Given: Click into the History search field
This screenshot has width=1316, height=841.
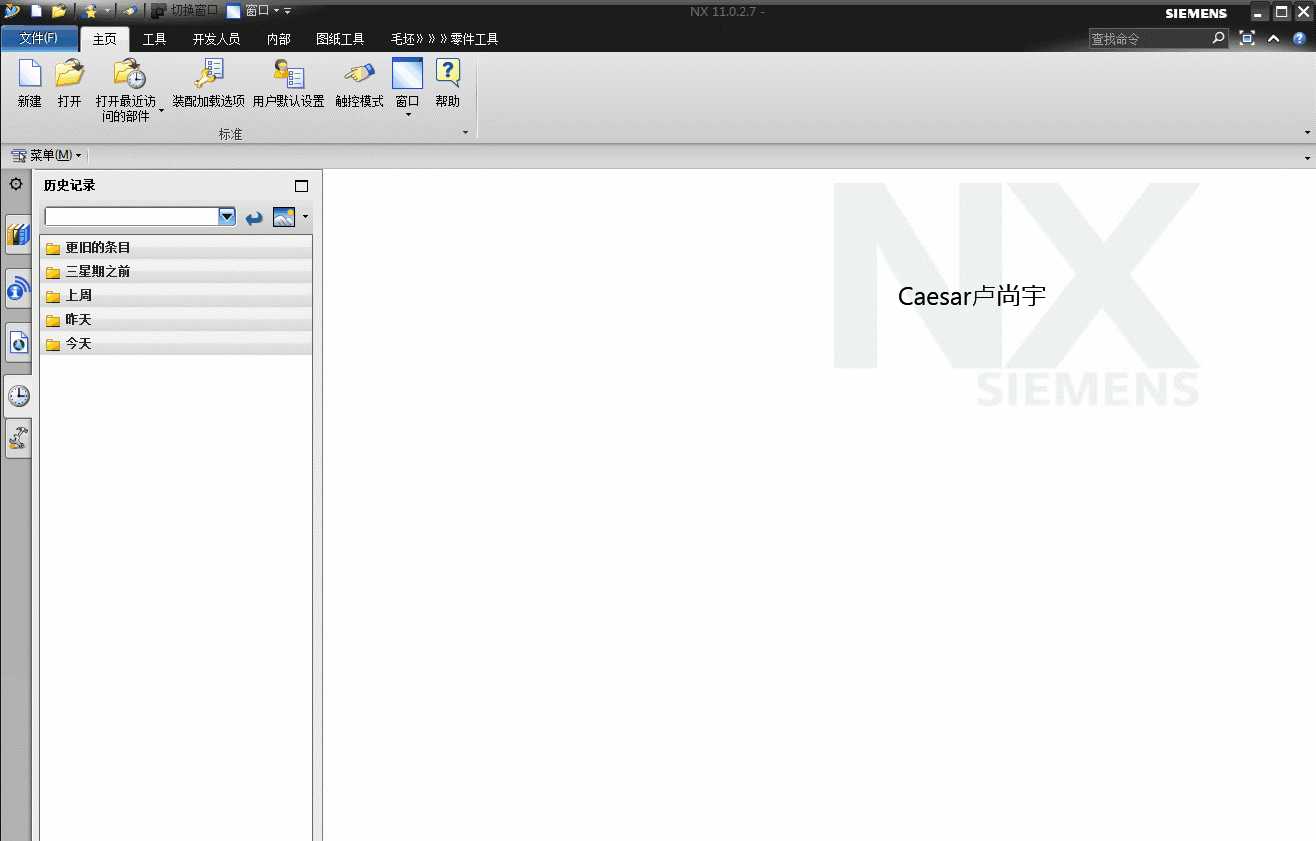Looking at the screenshot, I should [x=132, y=216].
